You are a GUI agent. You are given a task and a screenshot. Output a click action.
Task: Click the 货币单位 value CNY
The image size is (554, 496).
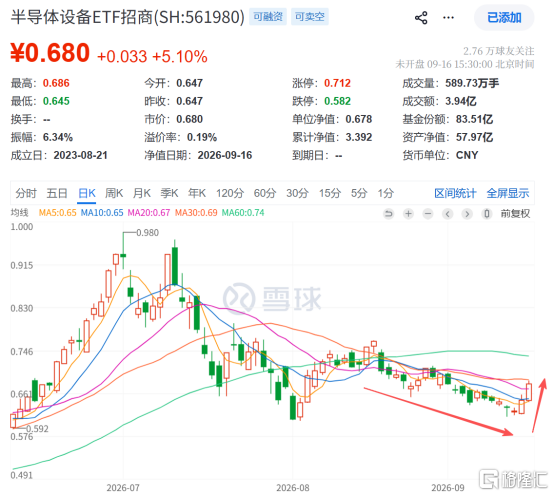tap(467, 155)
